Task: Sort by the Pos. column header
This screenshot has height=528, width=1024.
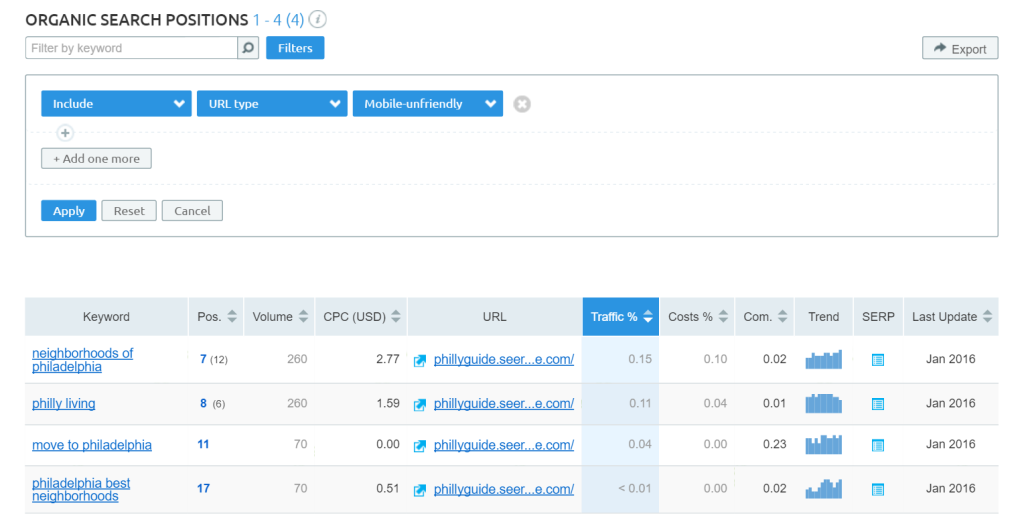Action: 217,317
